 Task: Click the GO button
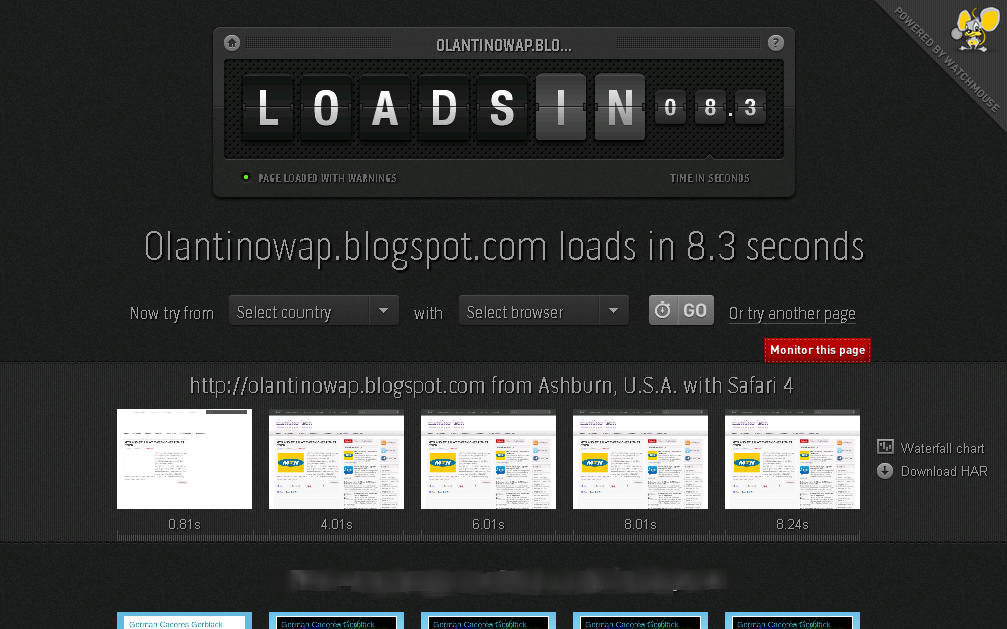[681, 310]
